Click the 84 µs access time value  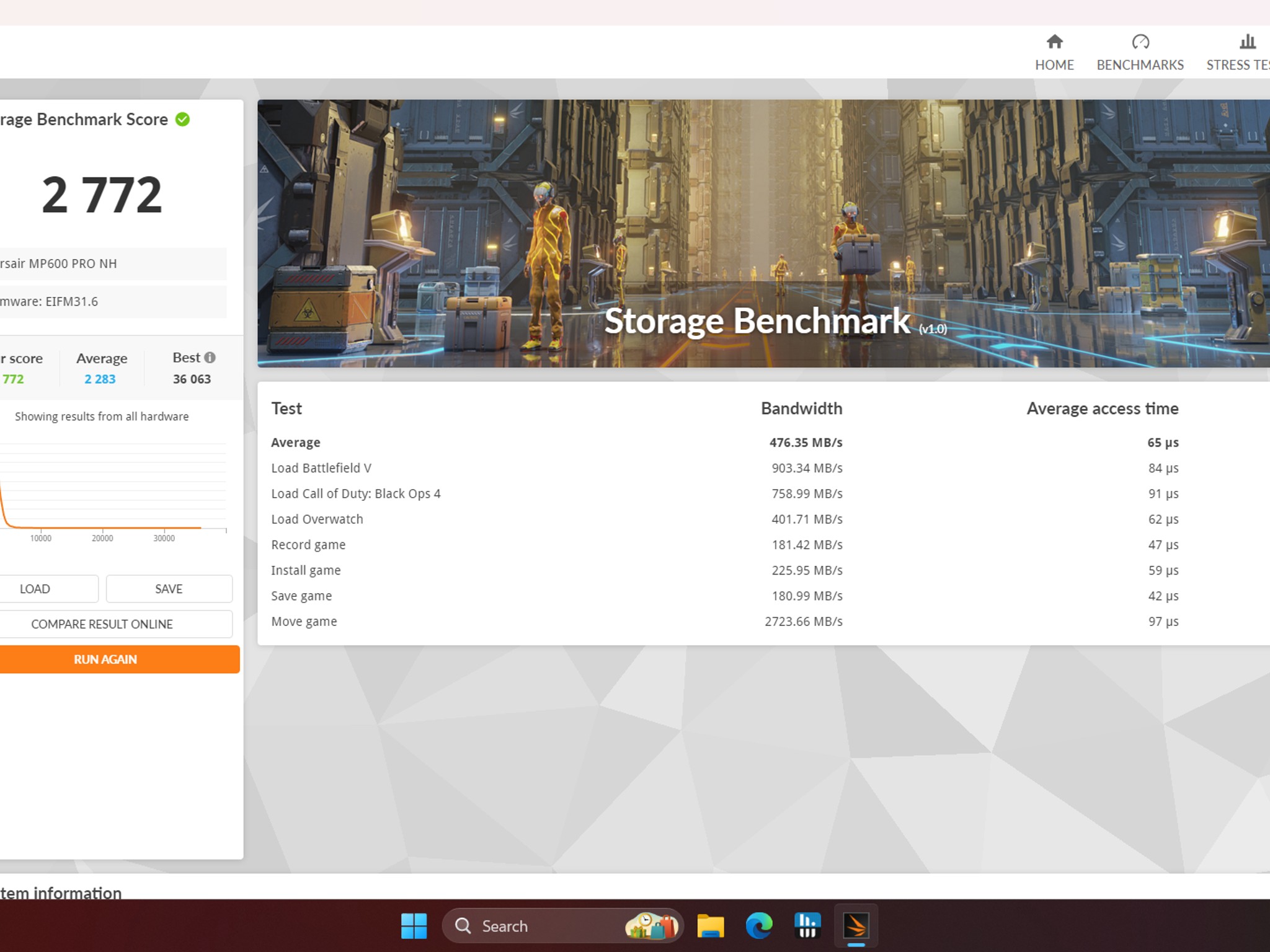tap(1163, 468)
